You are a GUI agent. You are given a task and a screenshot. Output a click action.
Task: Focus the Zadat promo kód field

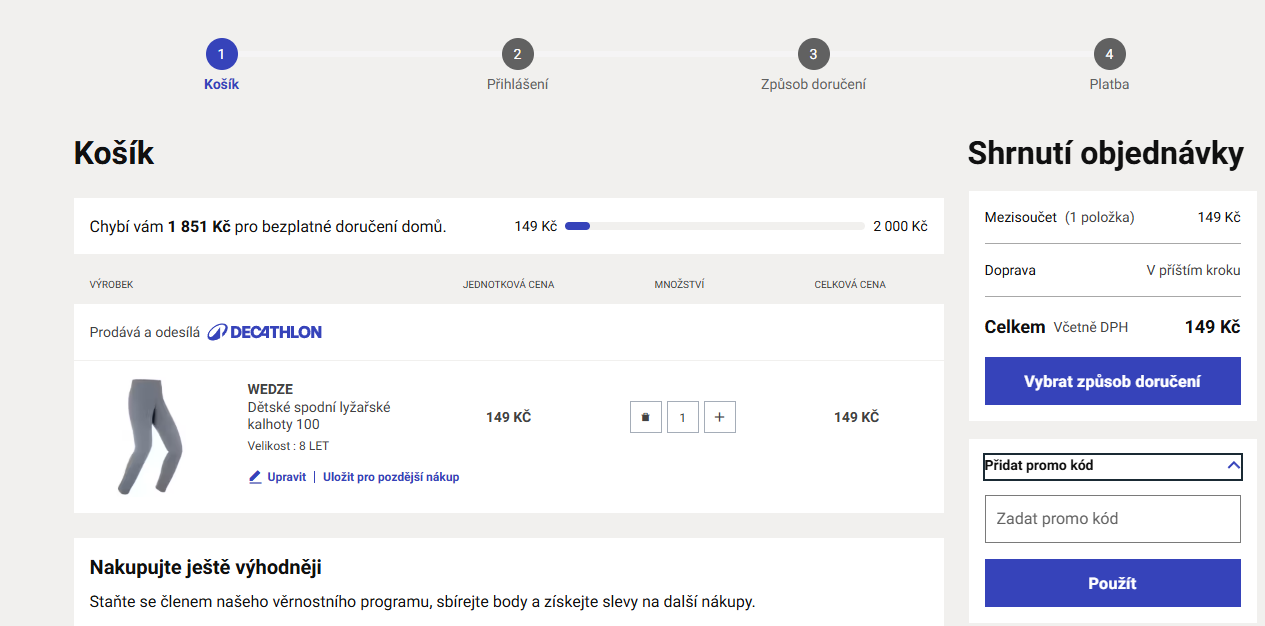point(1112,519)
